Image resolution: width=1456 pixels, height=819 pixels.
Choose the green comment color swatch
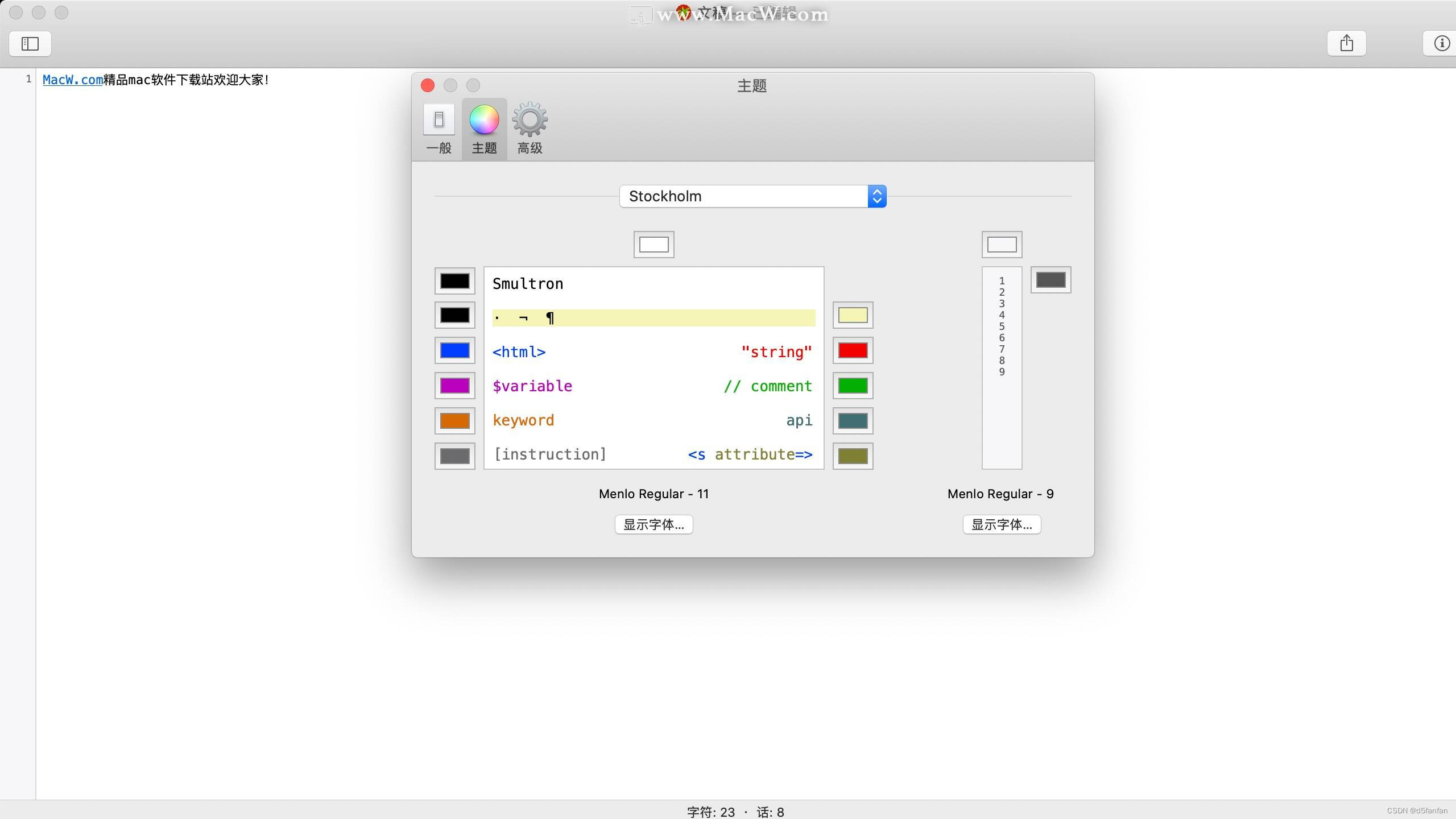click(x=853, y=386)
